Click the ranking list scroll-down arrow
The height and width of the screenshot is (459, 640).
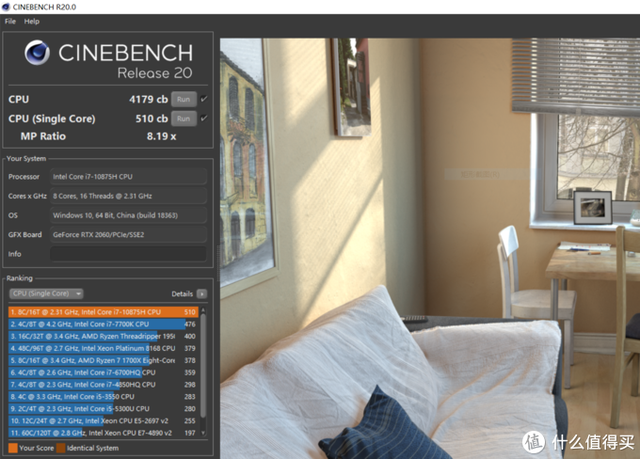[203, 433]
